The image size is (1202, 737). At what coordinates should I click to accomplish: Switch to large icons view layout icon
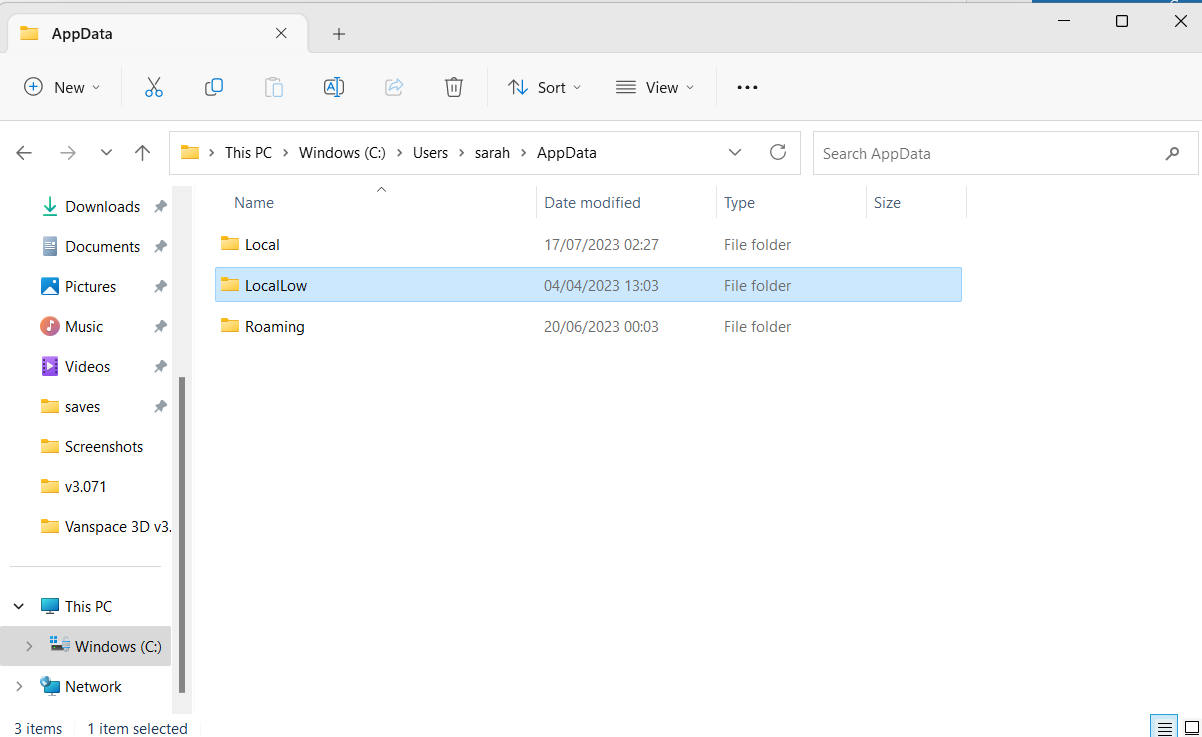click(x=1191, y=727)
